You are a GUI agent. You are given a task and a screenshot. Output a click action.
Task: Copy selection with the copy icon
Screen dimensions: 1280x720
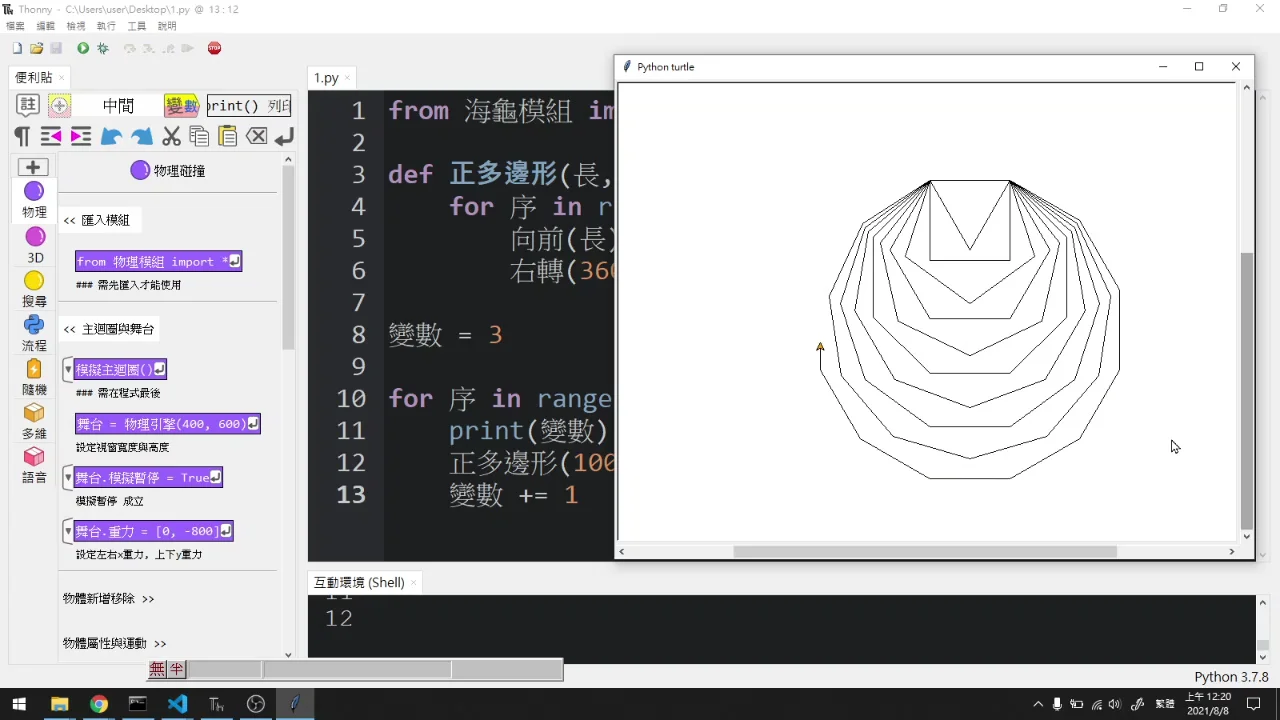coord(199,136)
